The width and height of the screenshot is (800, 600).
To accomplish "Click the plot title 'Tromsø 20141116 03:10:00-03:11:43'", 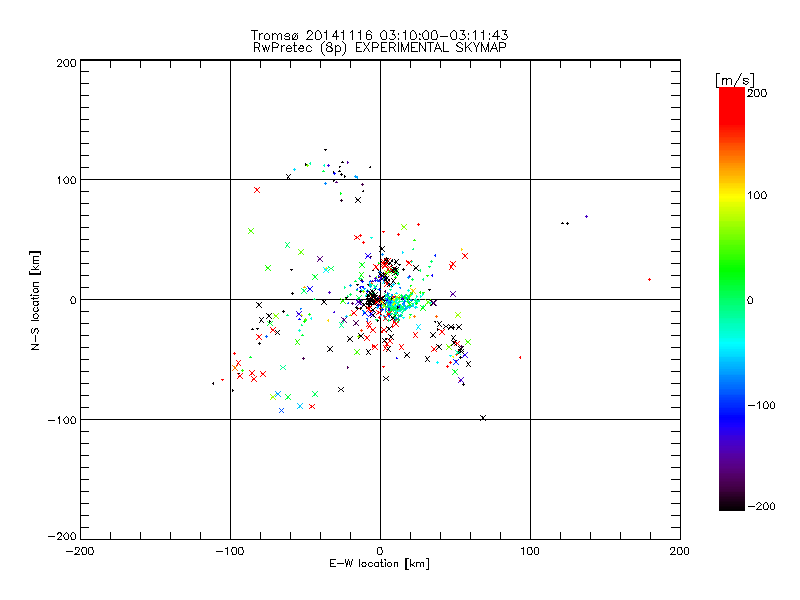I will pyautogui.click(x=379, y=35).
